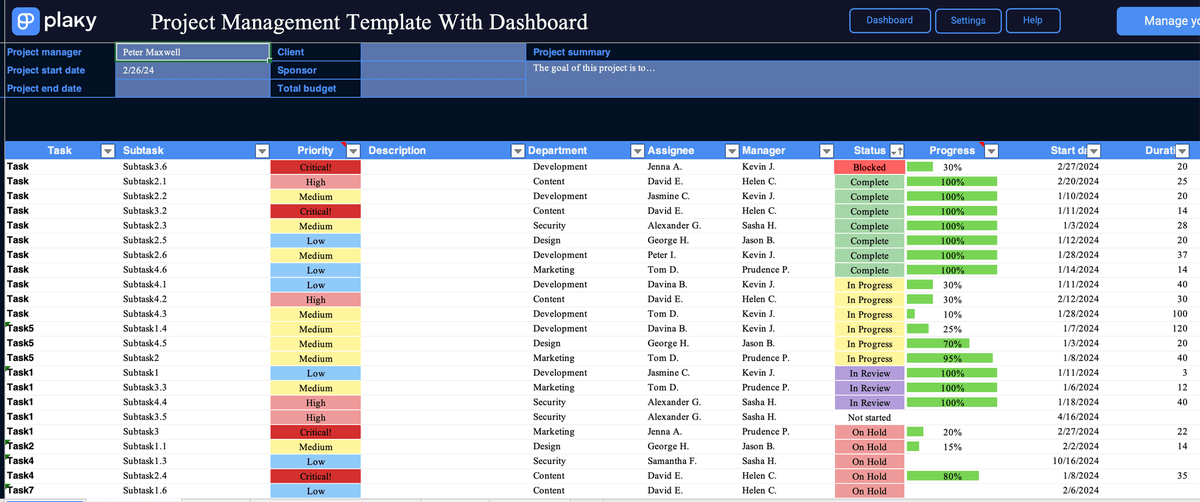This screenshot has height=502, width=1200.
Task: Switch to the Dashboard tab
Action: coord(889,20)
